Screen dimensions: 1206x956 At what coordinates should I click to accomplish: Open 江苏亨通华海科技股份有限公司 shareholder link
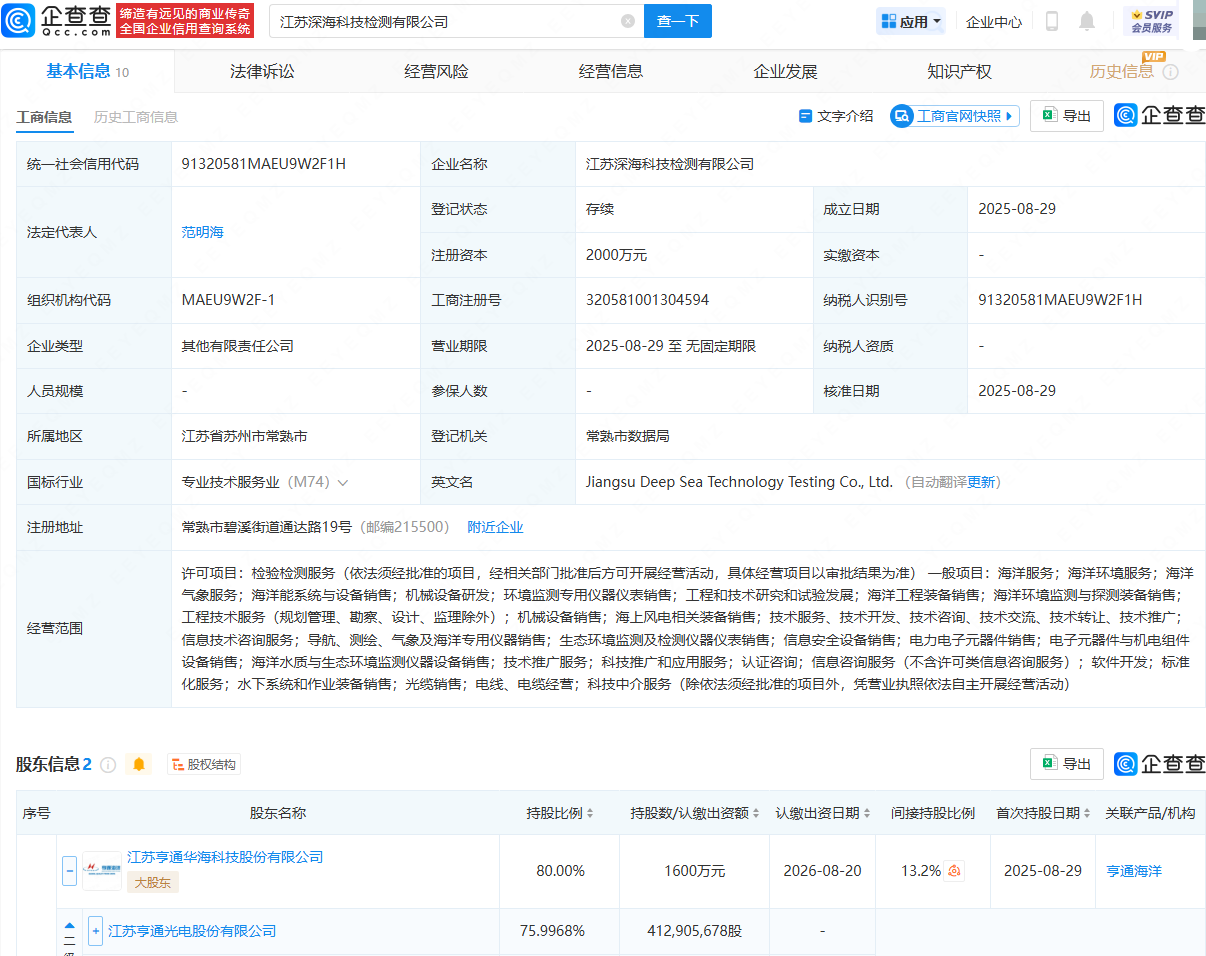tap(225, 857)
